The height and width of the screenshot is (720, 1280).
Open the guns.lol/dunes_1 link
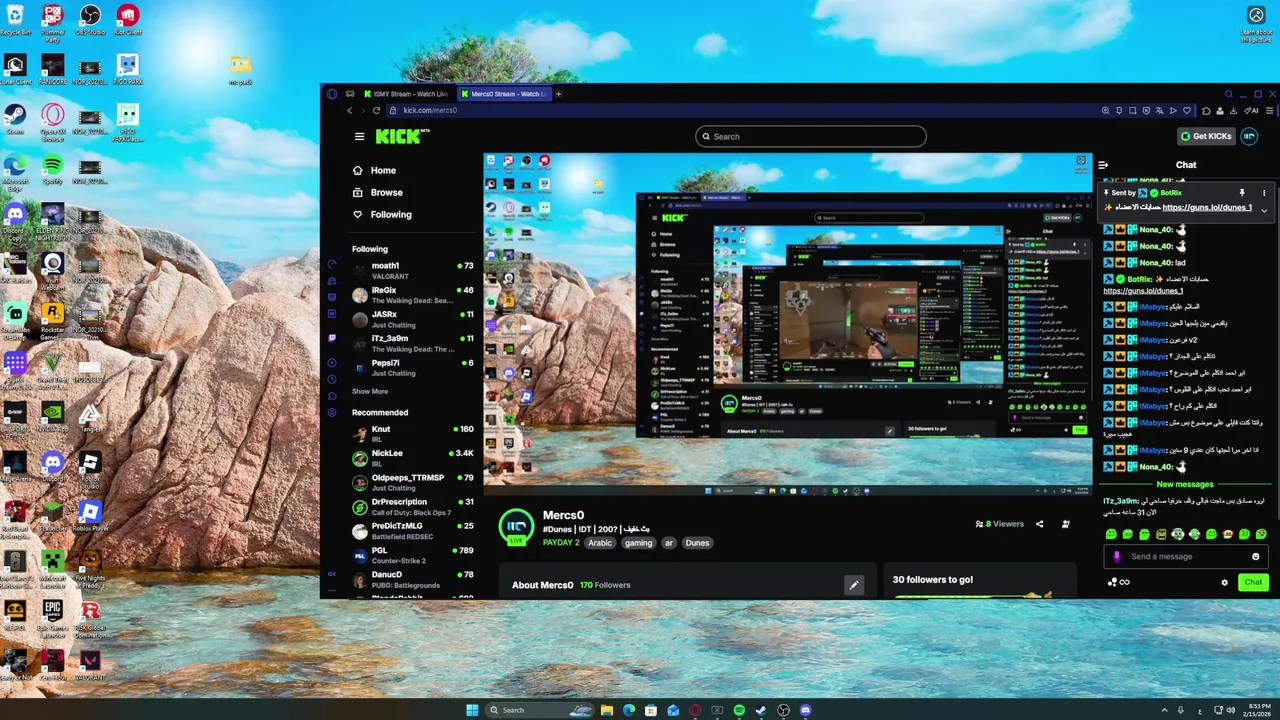pos(1207,207)
